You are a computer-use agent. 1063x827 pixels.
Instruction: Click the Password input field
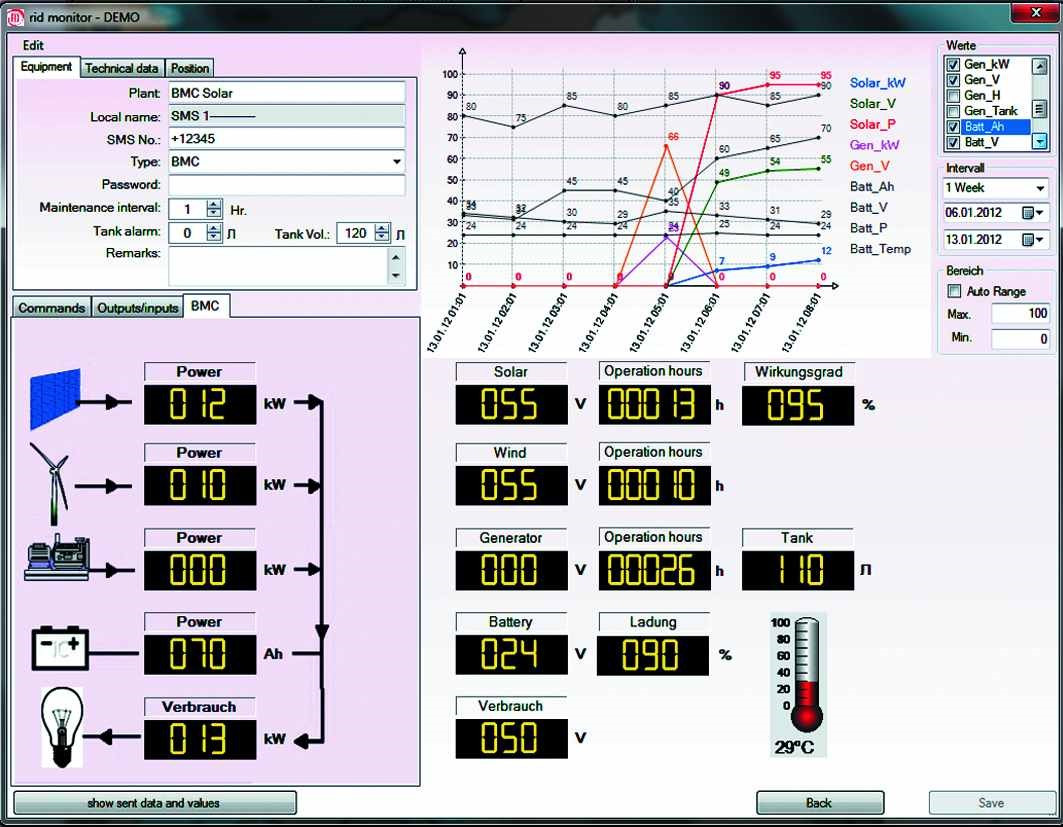click(286, 185)
